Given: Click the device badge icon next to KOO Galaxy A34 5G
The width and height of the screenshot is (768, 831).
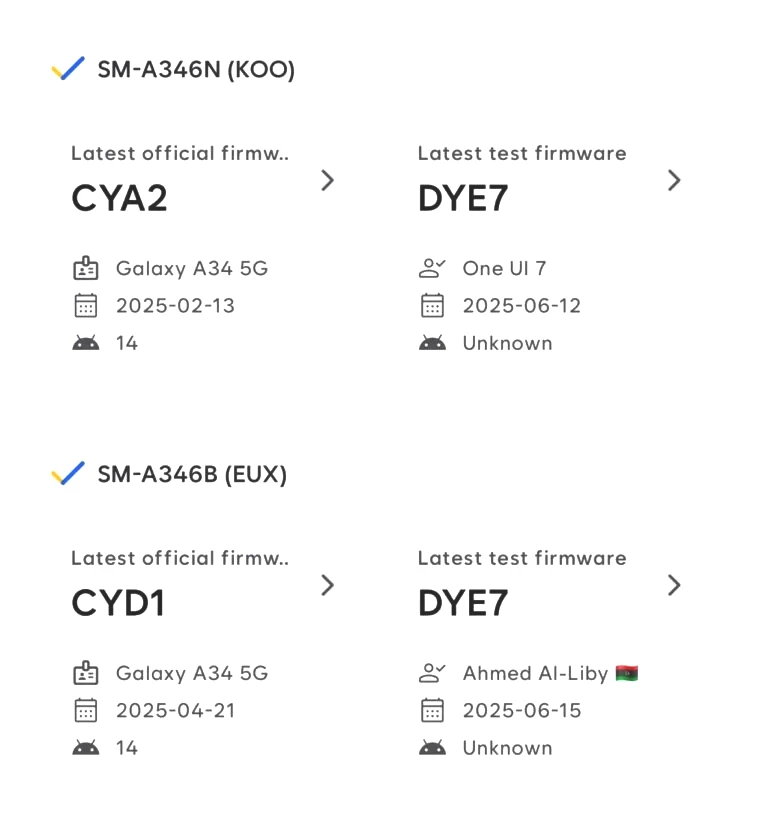Looking at the screenshot, I should (85, 268).
